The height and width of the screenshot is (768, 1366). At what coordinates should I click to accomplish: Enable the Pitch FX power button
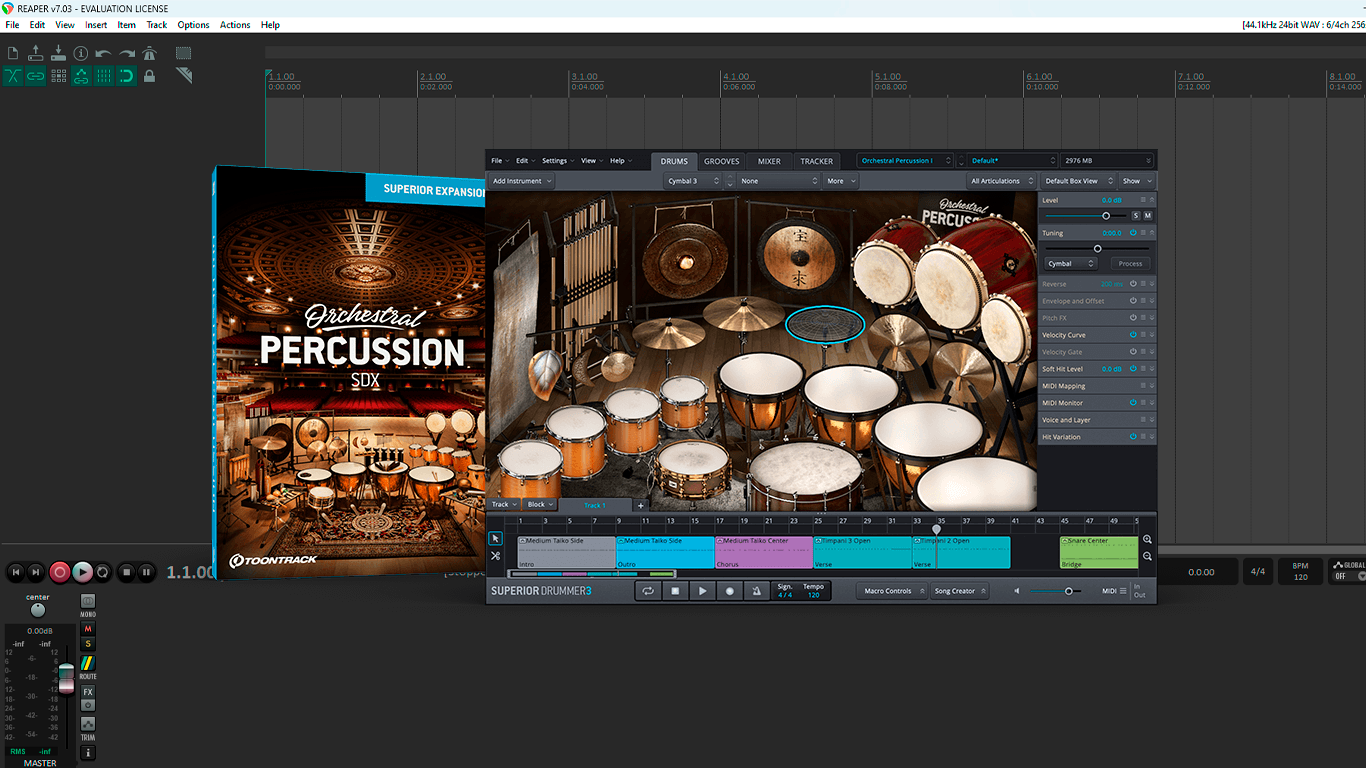(x=1133, y=318)
